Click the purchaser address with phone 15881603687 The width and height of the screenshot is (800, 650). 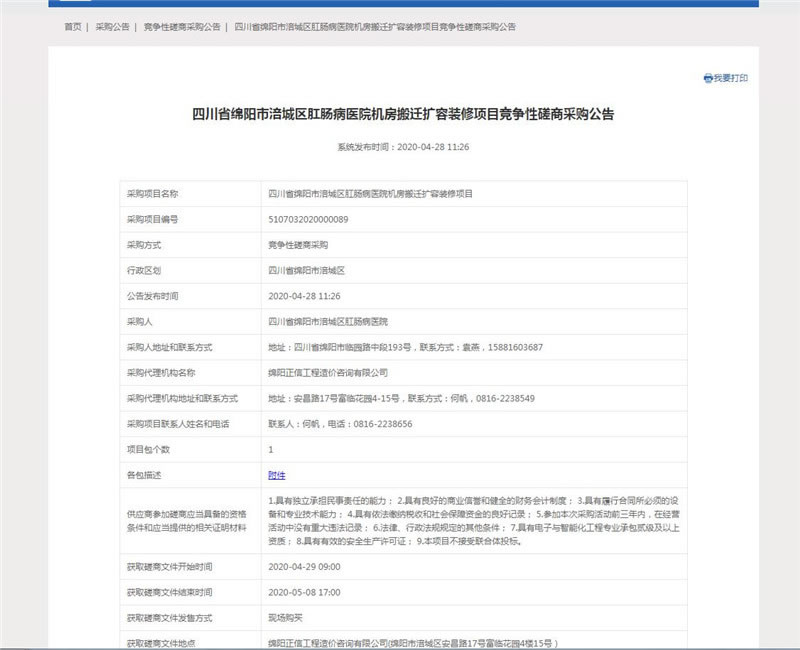406,347
